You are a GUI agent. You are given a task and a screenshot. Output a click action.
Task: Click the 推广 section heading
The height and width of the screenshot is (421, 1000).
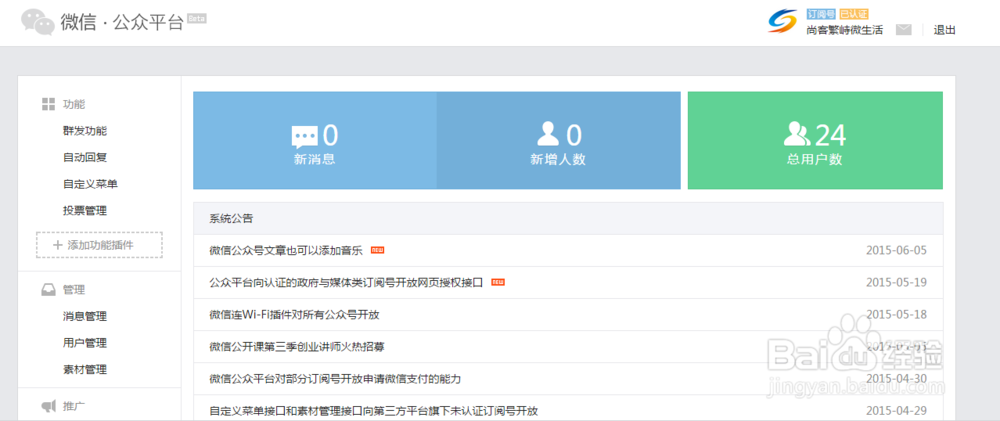coord(73,406)
